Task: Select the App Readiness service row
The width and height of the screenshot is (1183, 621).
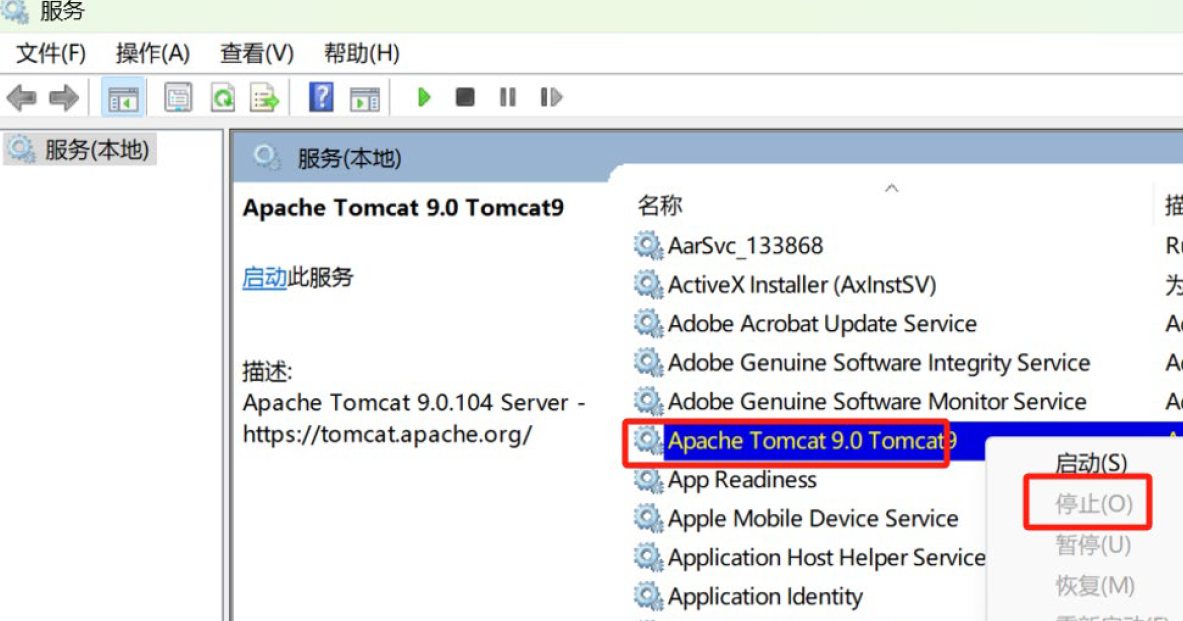Action: 742,480
